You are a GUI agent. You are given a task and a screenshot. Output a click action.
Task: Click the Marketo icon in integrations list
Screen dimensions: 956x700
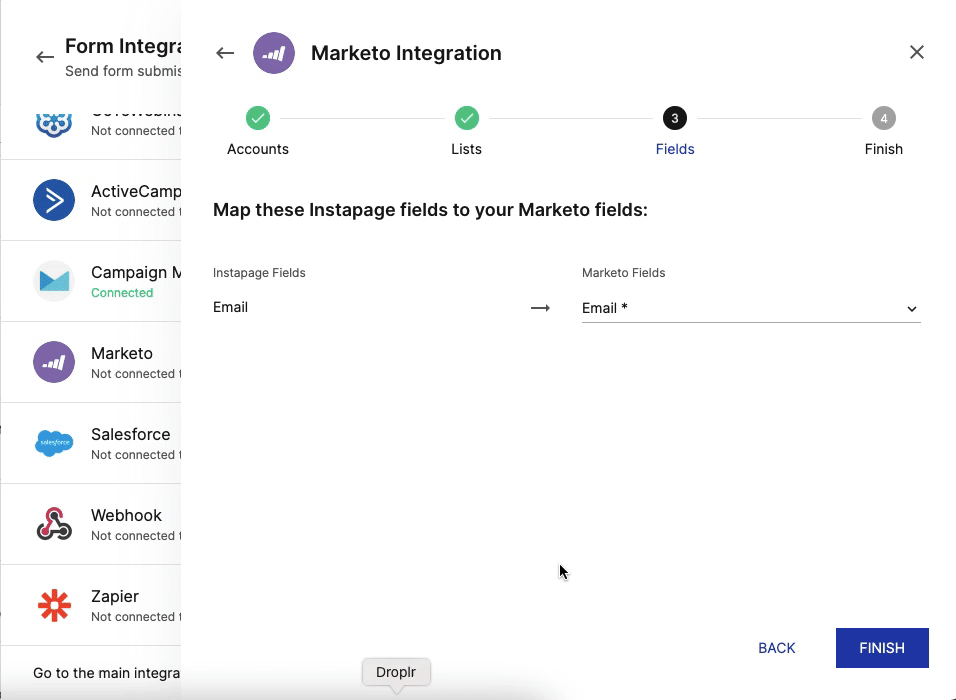click(54, 362)
